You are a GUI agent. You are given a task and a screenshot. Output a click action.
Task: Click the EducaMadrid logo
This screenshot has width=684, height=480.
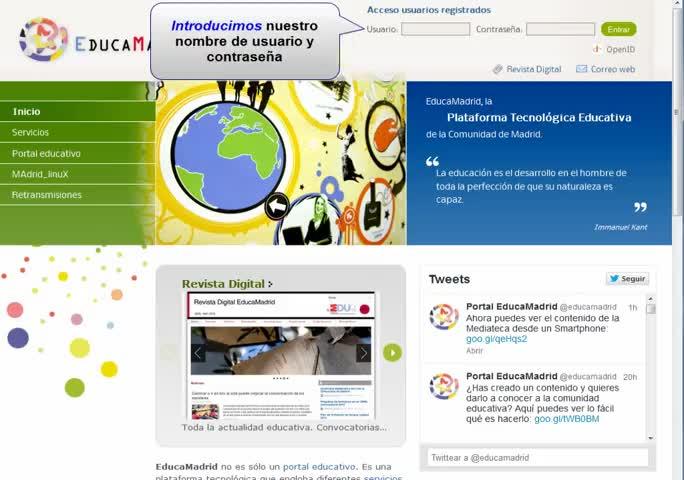click(x=86, y=40)
